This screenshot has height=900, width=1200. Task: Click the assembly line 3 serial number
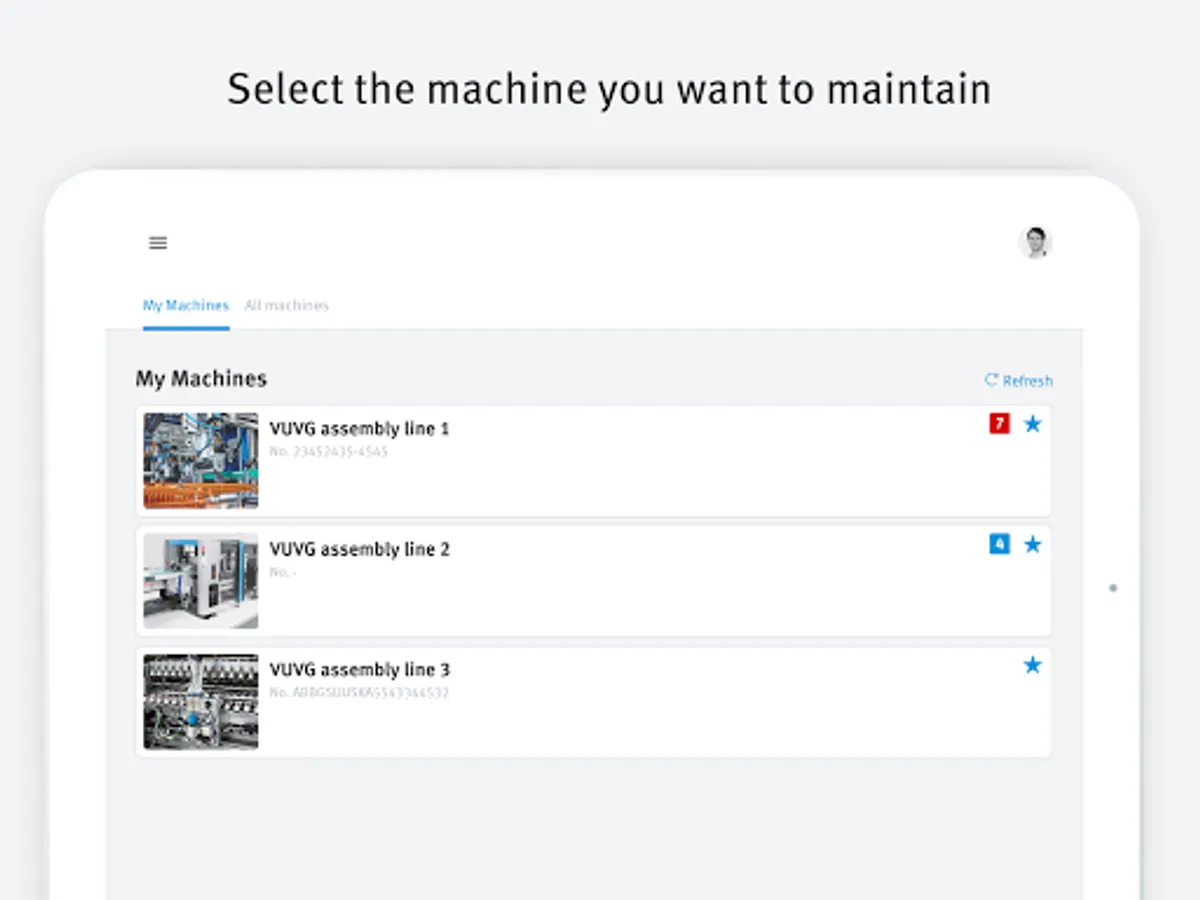[359, 692]
